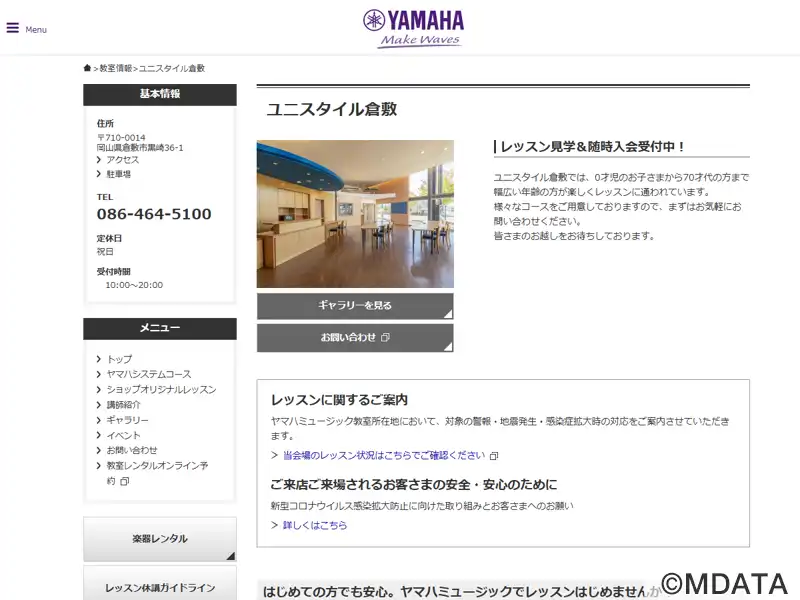This screenshot has height=600, width=800.
Task: Open 当会場のレッスン状況はこちらでご確認ください link
Action: 384,455
